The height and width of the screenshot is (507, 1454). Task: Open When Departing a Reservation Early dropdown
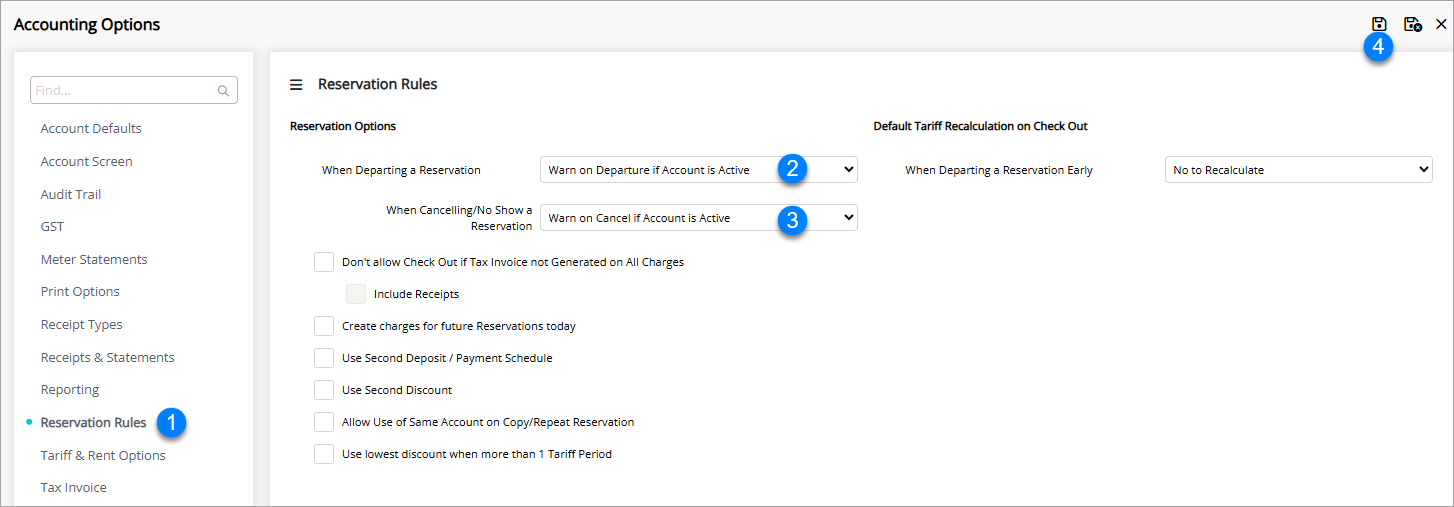[x=1298, y=170]
